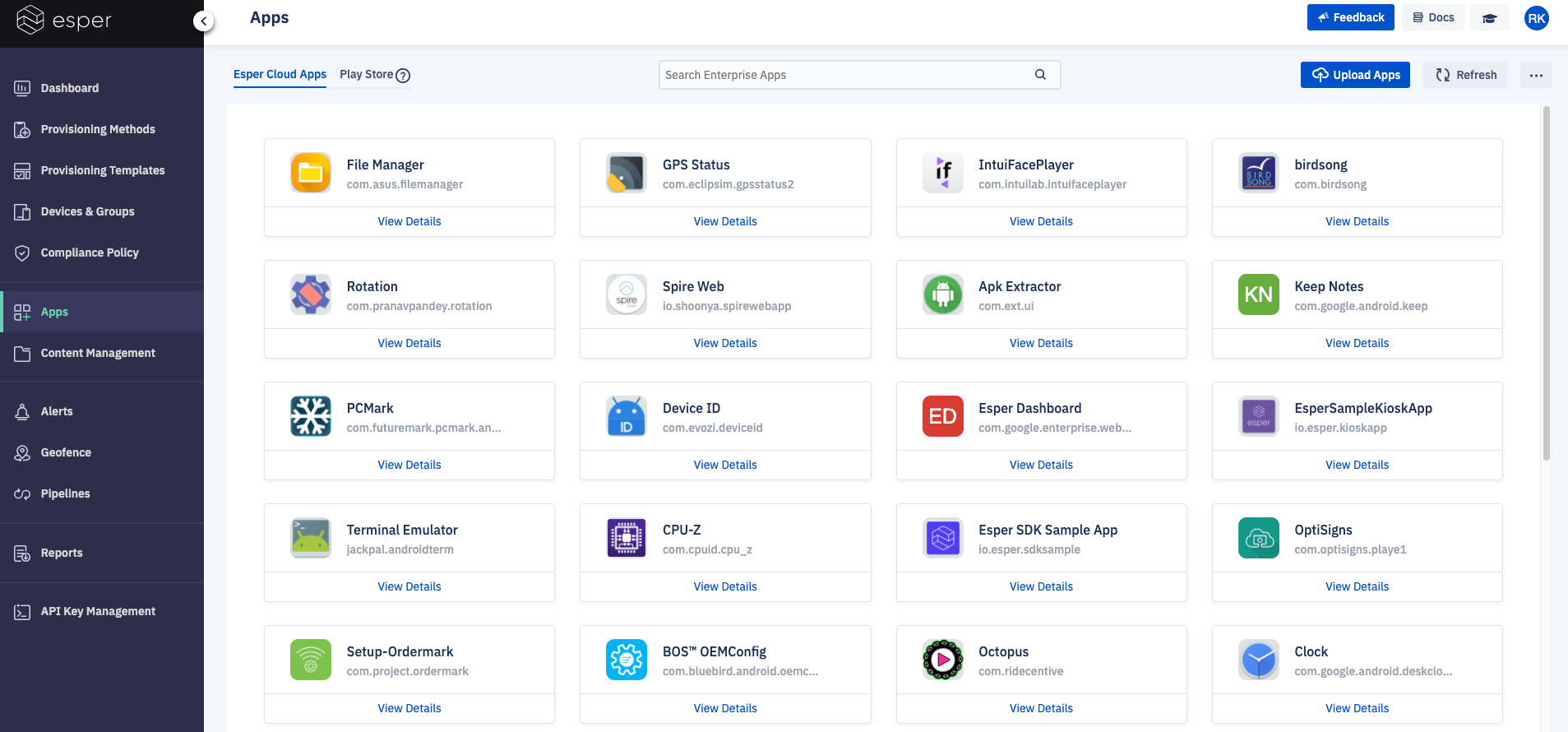Click the Keep Notes app title
The image size is (1568, 732).
[1329, 286]
